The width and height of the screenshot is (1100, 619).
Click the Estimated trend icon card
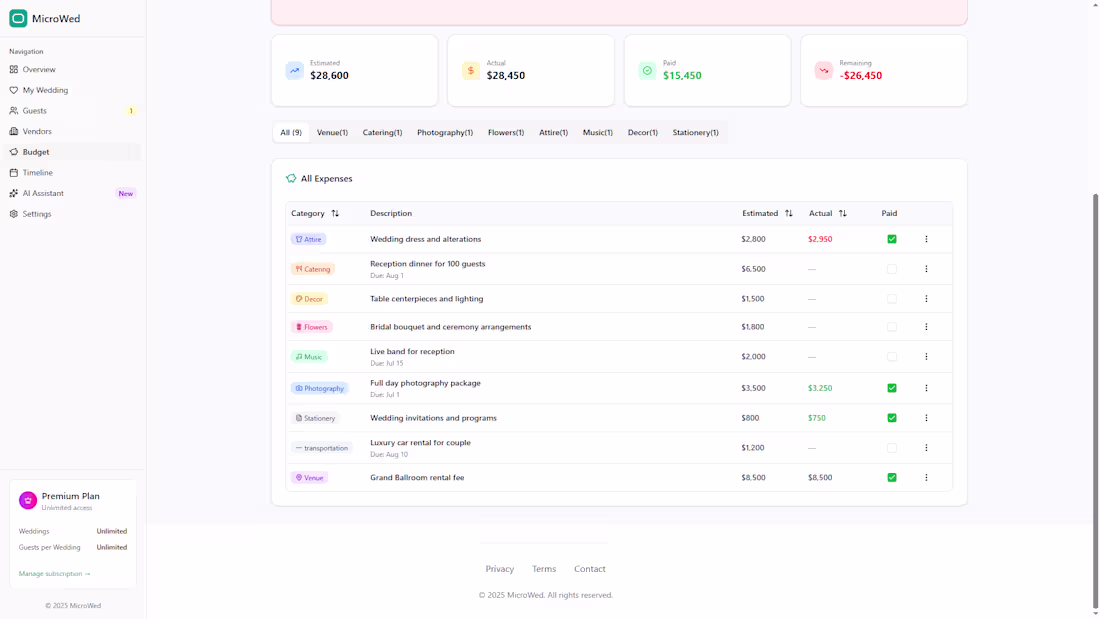[295, 70]
